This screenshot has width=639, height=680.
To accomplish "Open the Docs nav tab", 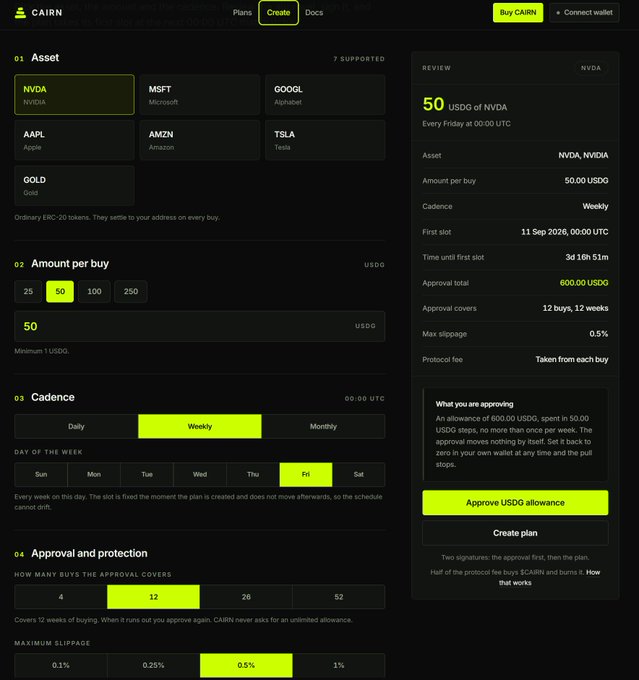I will (x=314, y=13).
